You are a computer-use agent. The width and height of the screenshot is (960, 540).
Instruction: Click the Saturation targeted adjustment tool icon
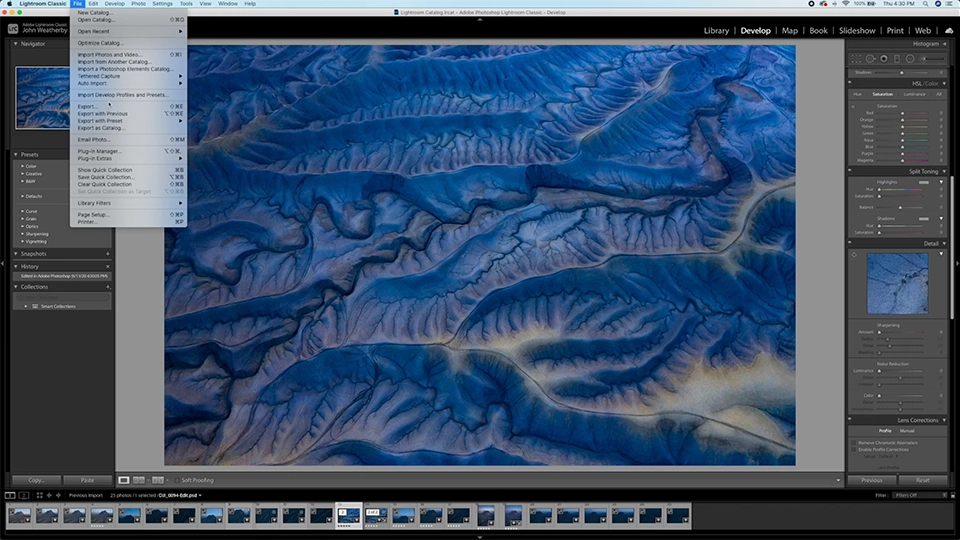click(x=853, y=106)
